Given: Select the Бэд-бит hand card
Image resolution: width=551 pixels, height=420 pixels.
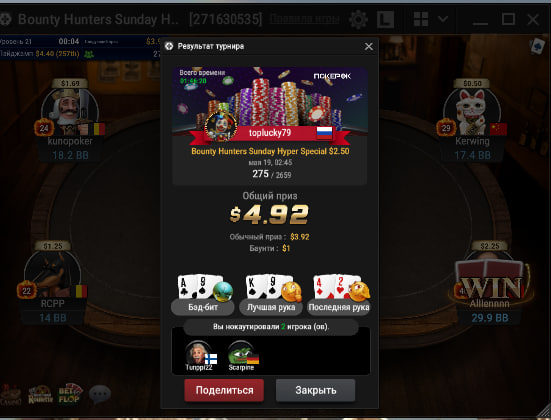Looking at the screenshot, I should [203, 295].
